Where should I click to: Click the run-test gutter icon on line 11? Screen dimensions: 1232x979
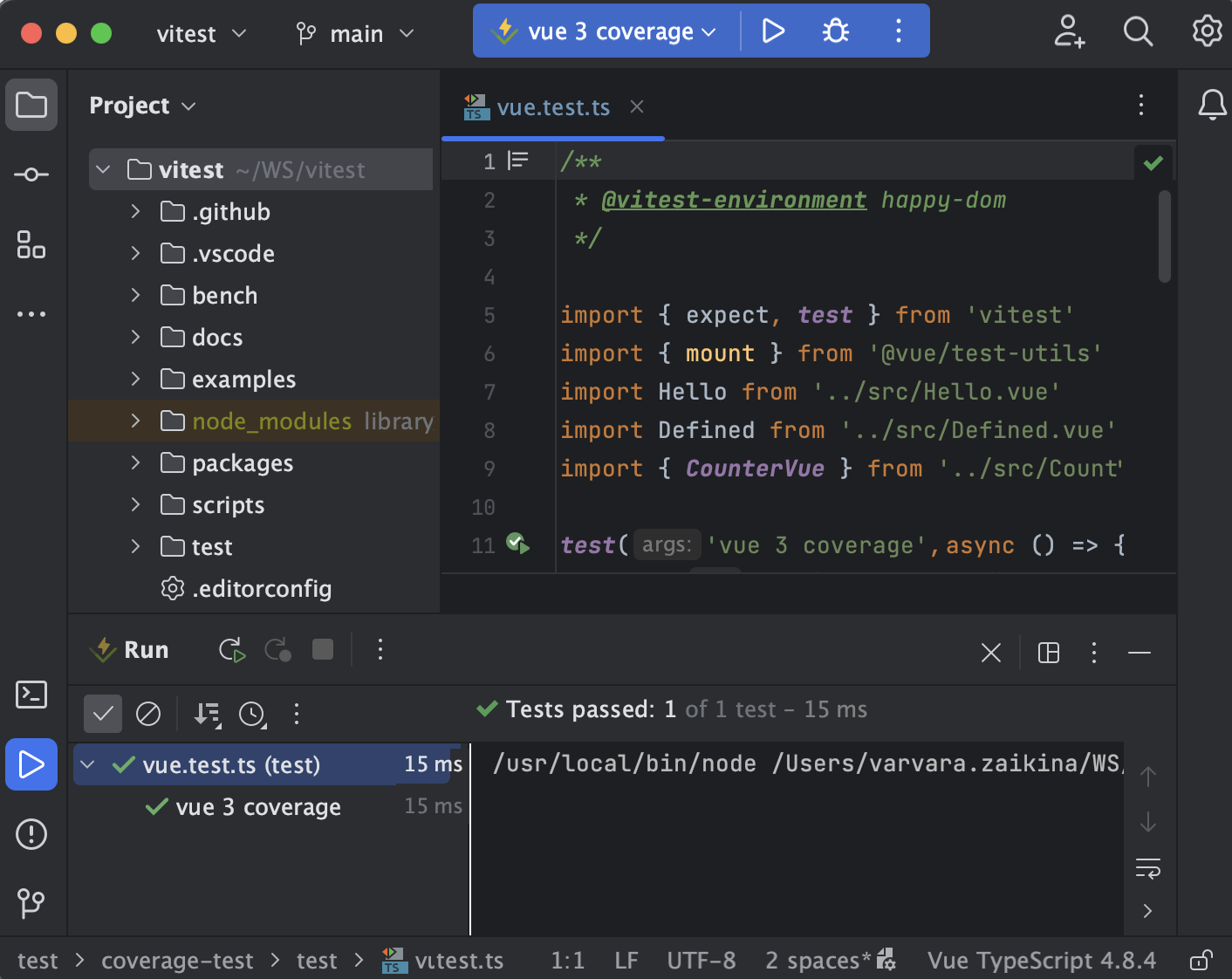(x=517, y=544)
